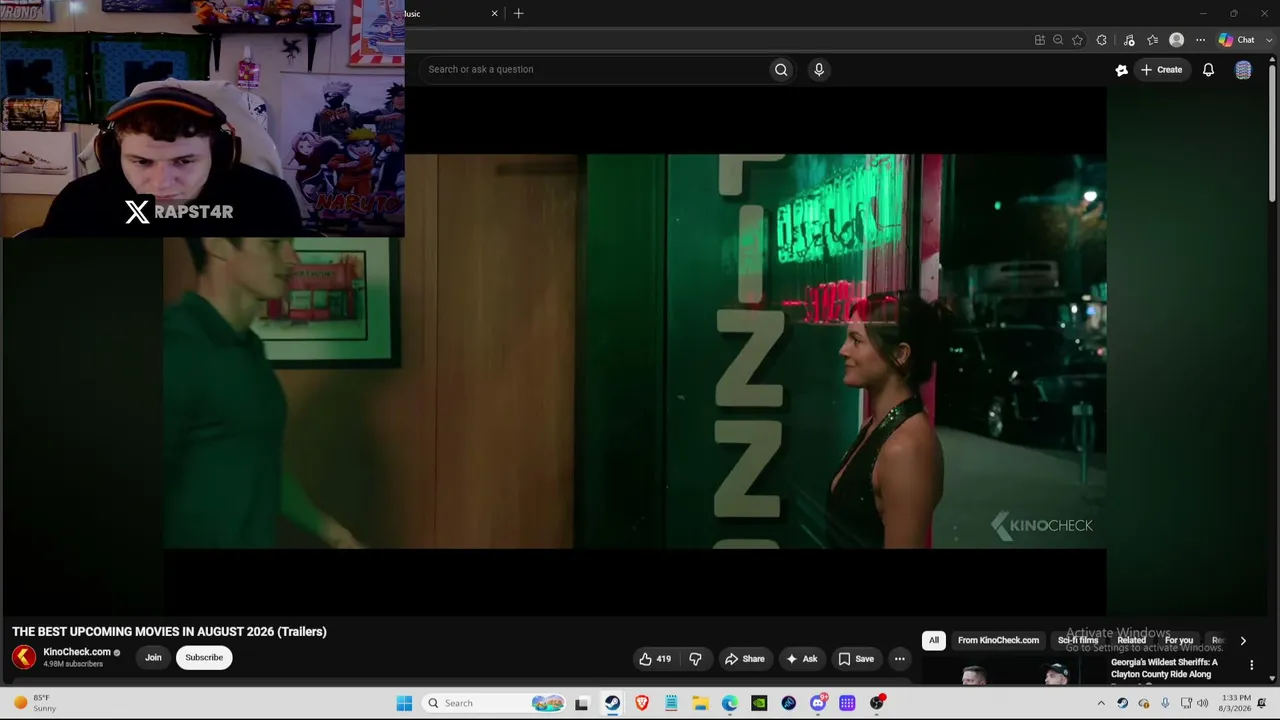Like the video with 419 likes
The image size is (1280, 720).
pyautogui.click(x=655, y=659)
